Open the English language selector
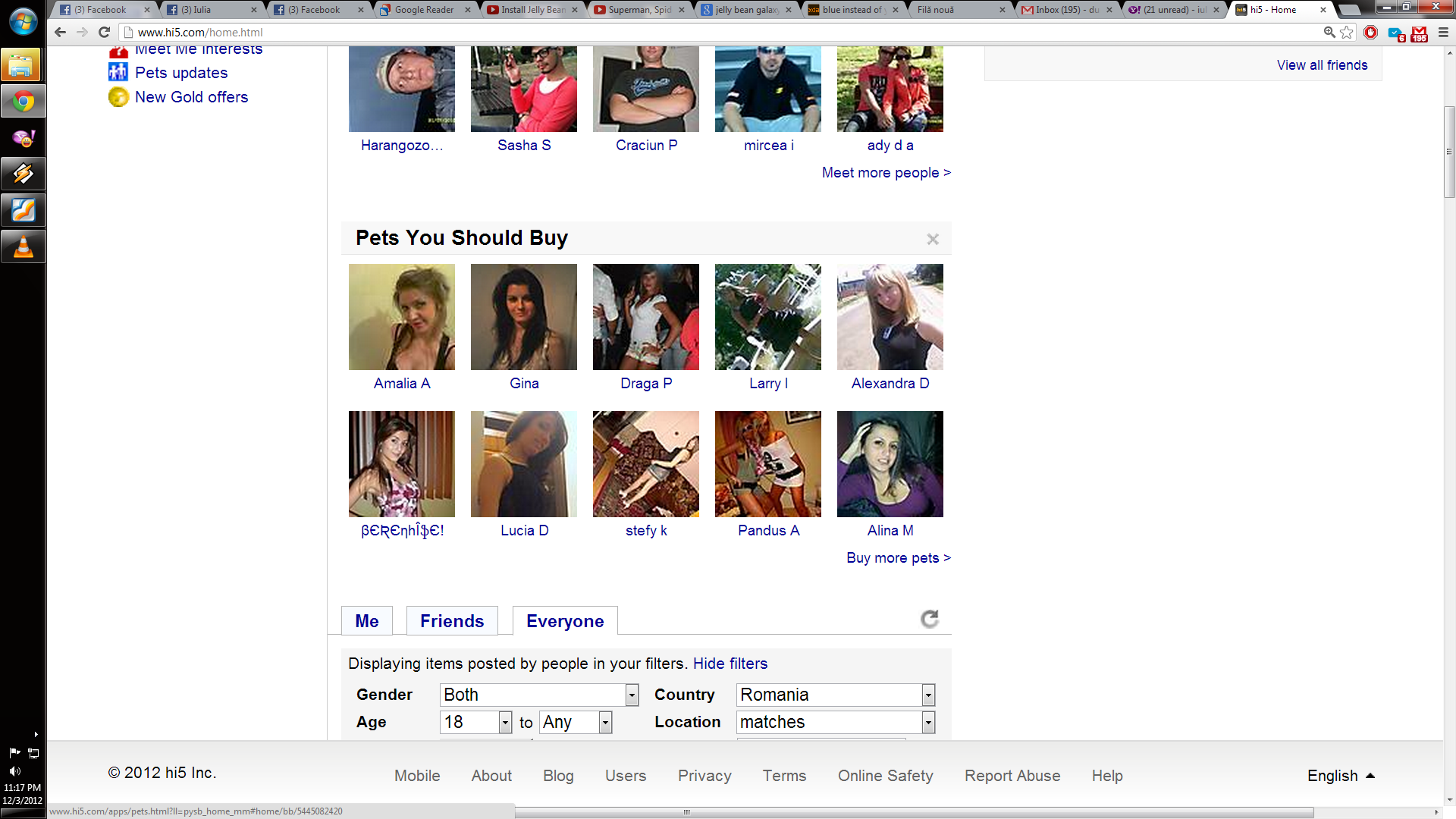1456x819 pixels. coord(1340,776)
